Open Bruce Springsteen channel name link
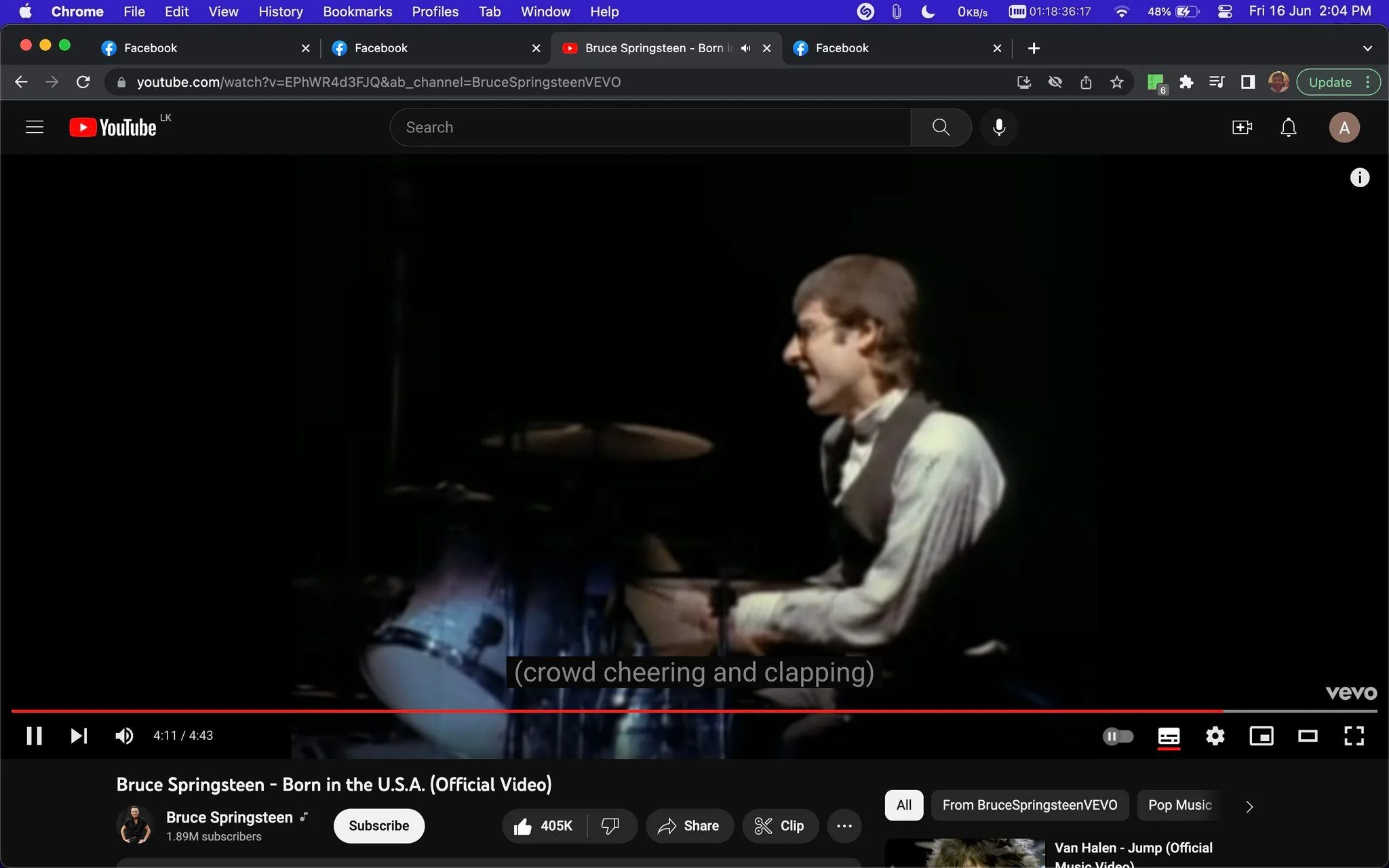The width and height of the screenshot is (1389, 868). coord(229,817)
